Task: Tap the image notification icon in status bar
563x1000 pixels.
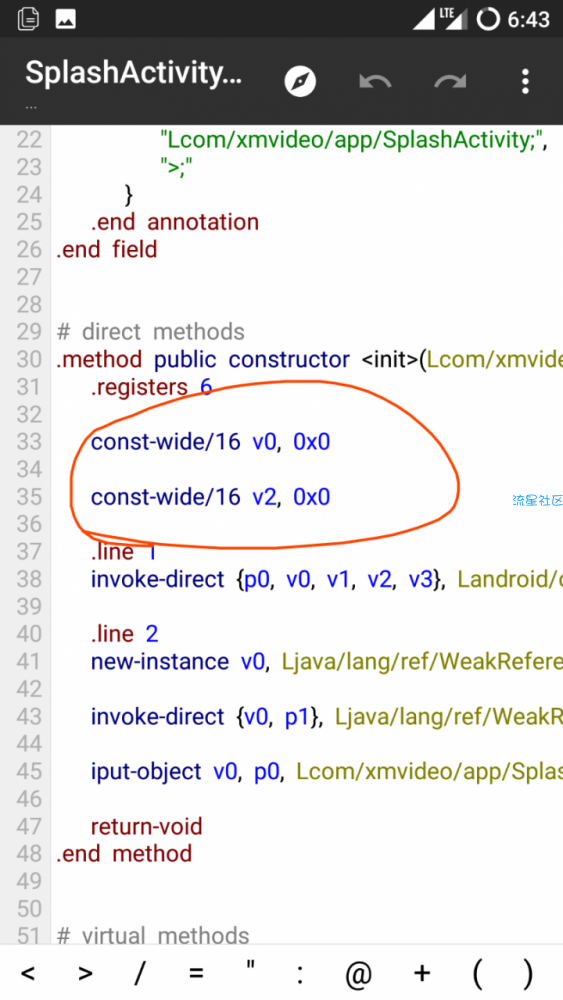Action: coord(66,19)
